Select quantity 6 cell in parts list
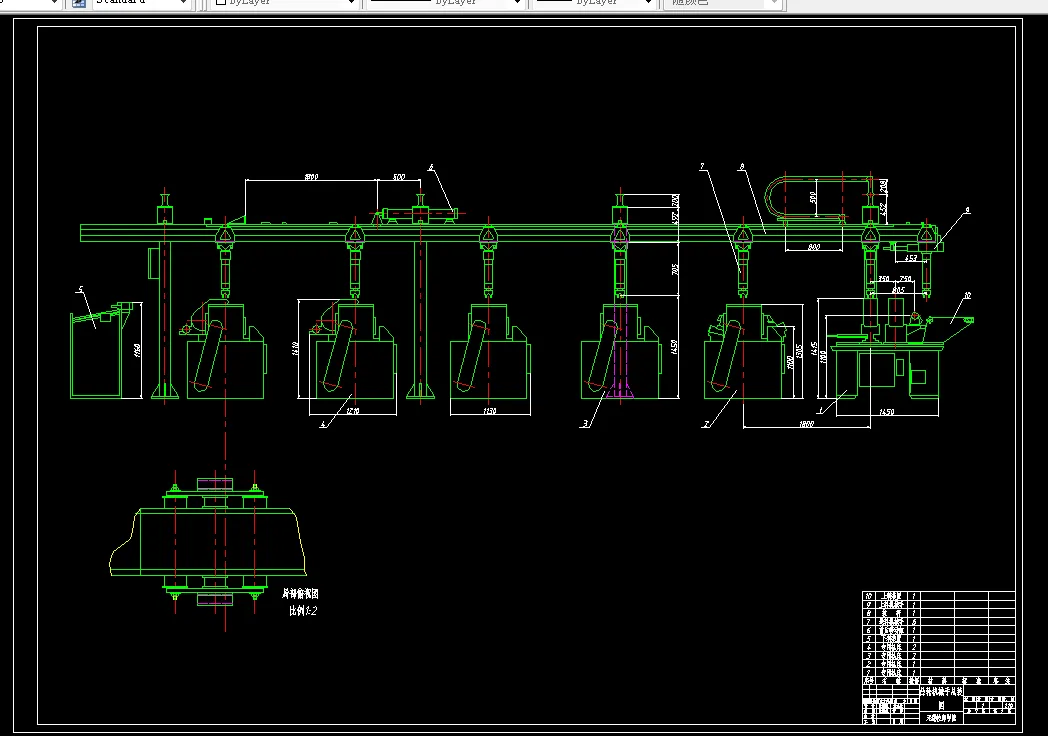Screen dimensions: 1048x736 click(914, 622)
